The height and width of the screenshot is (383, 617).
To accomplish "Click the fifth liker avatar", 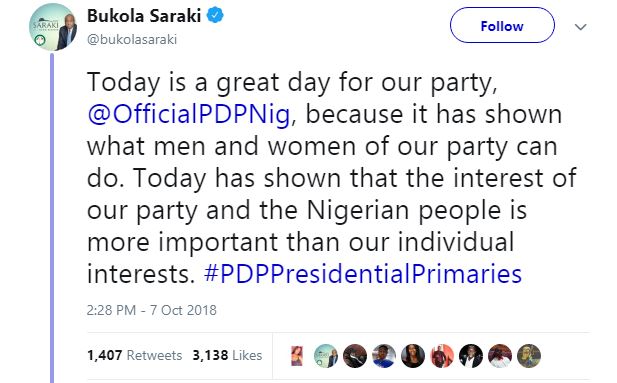I will tap(413, 355).
